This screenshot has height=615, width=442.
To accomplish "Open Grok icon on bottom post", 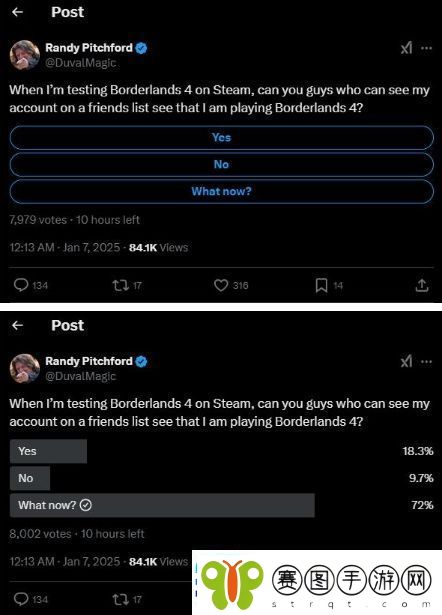I will [406, 361].
